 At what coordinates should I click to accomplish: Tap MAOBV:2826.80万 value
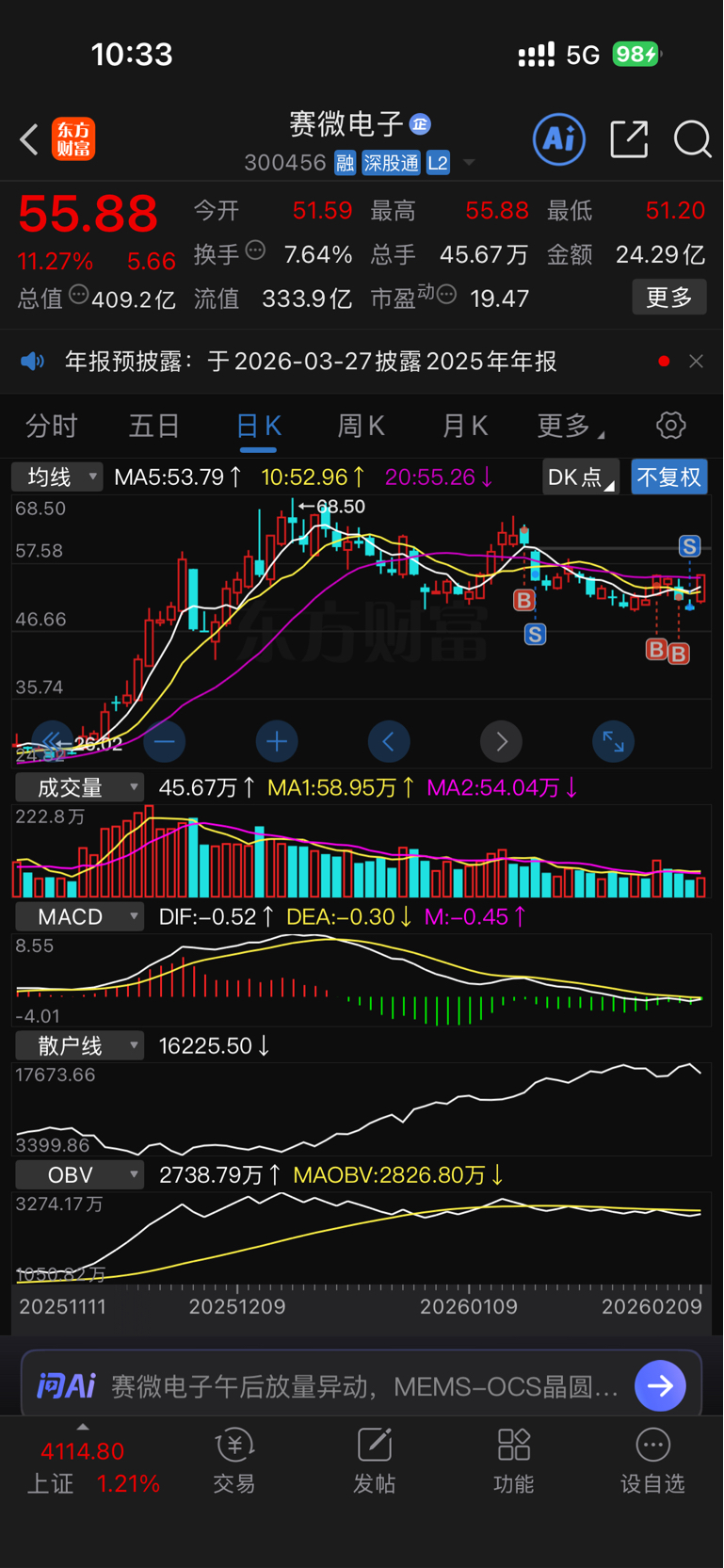[x=398, y=1174]
